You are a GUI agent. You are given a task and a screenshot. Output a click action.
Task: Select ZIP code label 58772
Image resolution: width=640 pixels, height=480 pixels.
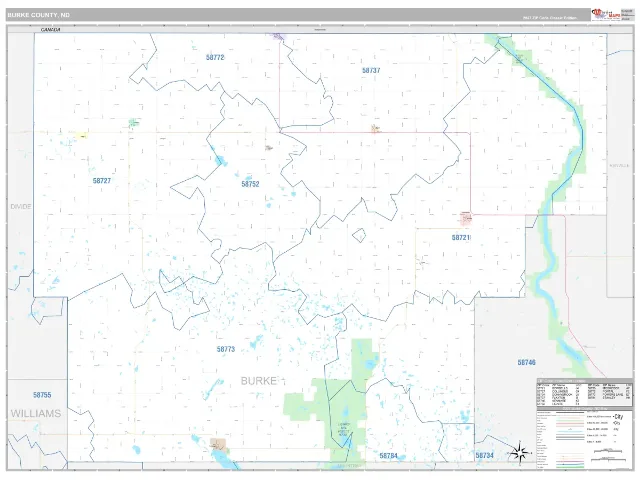pyautogui.click(x=215, y=58)
